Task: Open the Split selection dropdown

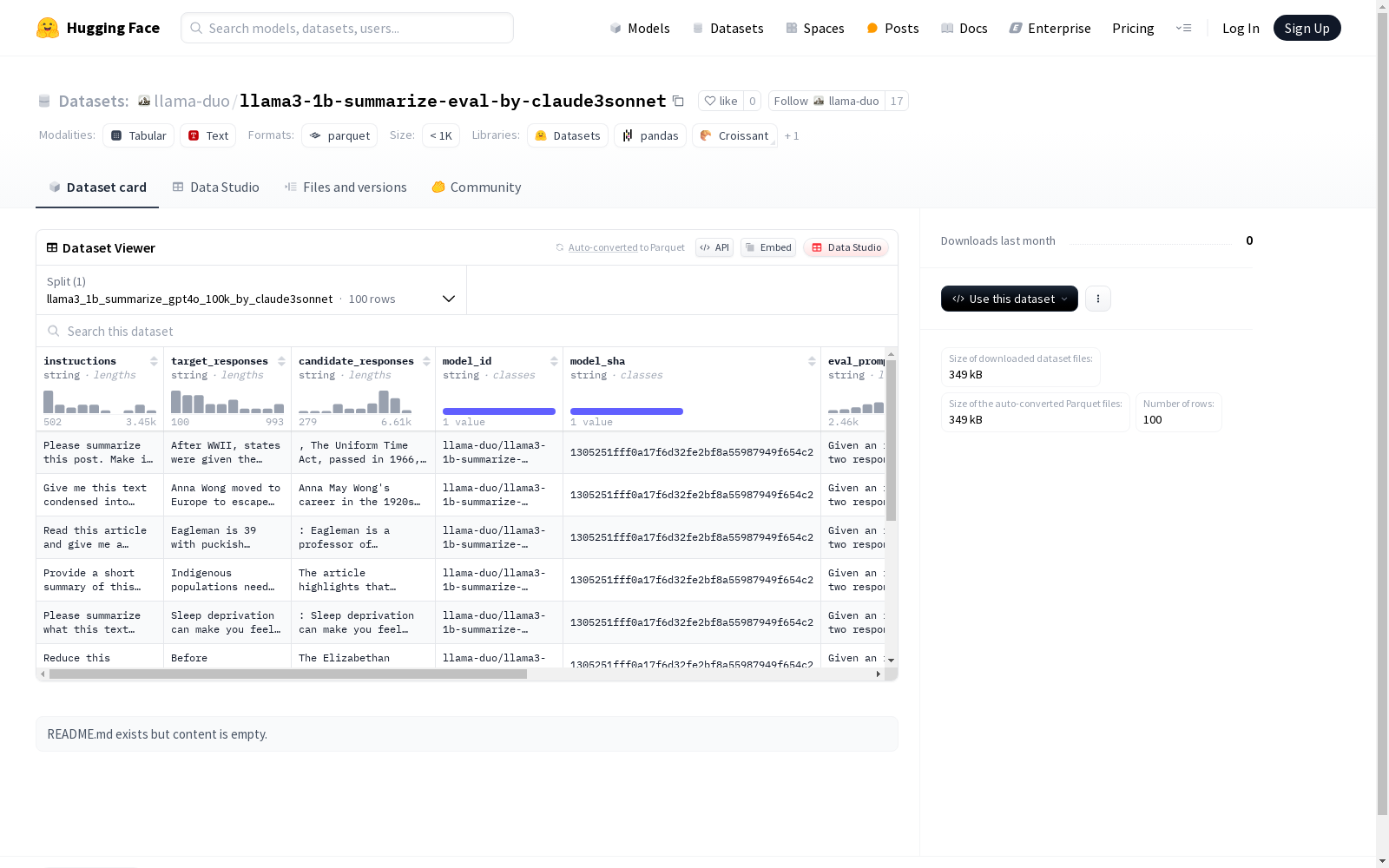Action: 251,290
